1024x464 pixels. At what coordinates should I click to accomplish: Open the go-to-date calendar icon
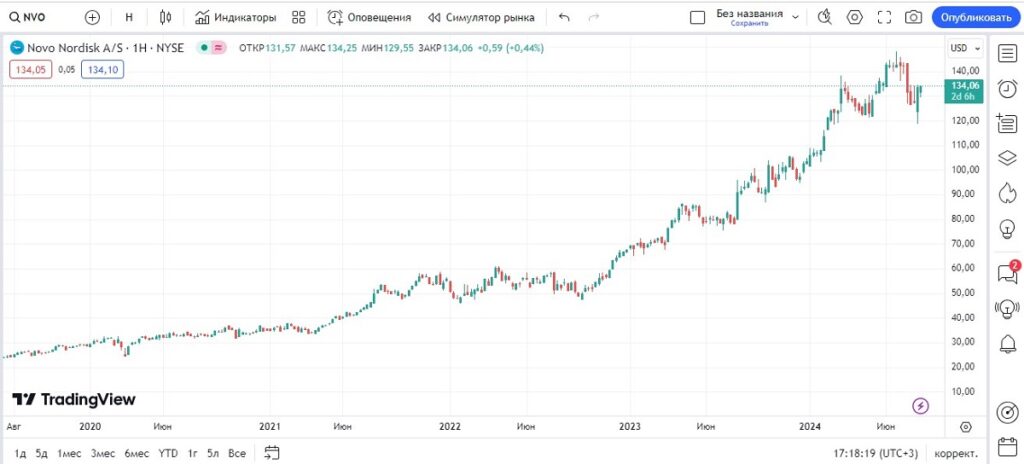pos(272,452)
